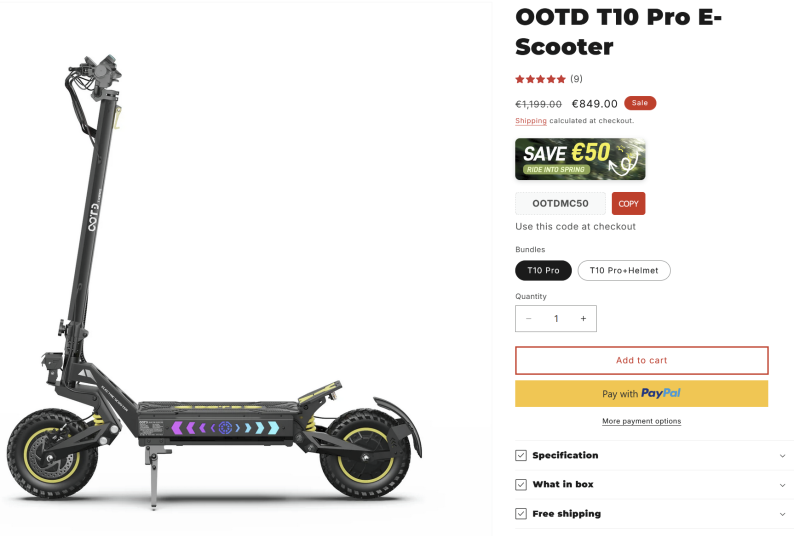Click the five-star rating icons

coord(540,79)
